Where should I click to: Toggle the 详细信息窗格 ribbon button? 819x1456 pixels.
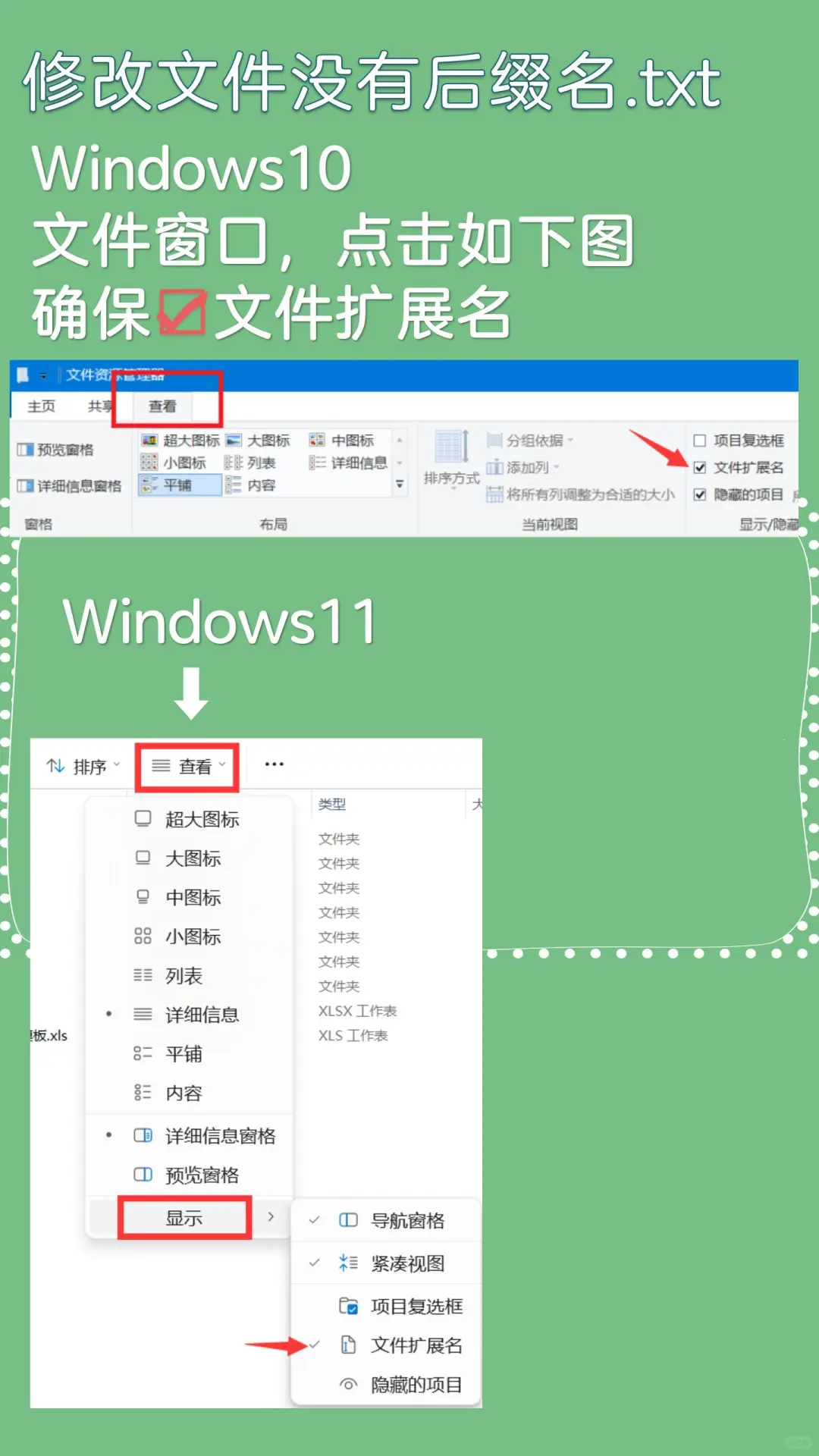click(69, 485)
